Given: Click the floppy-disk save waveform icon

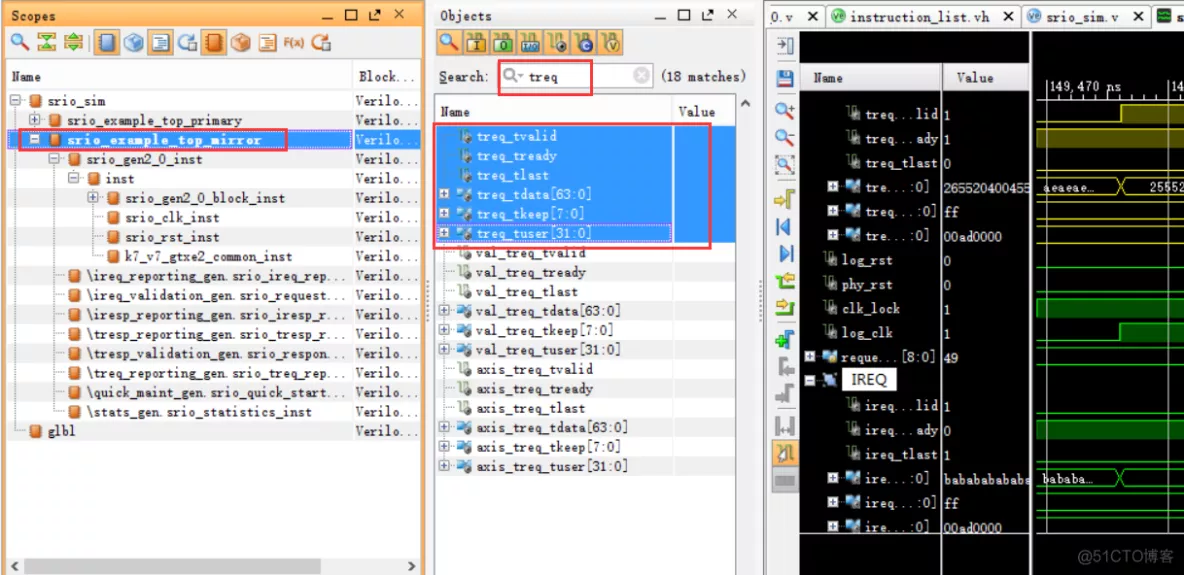Looking at the screenshot, I should [785, 79].
